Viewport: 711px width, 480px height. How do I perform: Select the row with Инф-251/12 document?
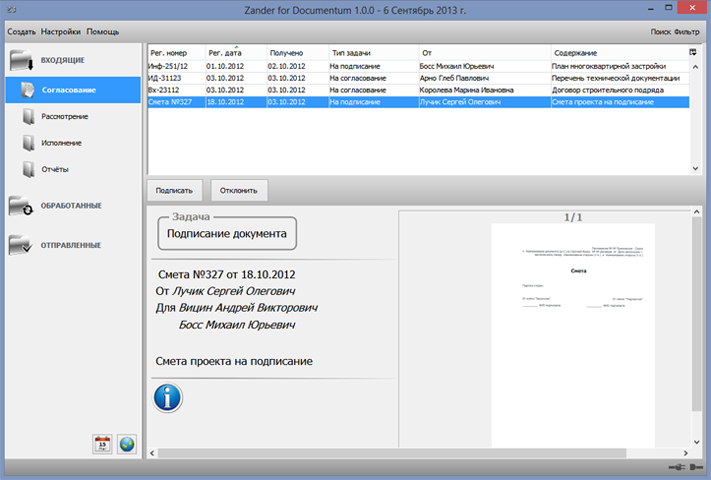pyautogui.click(x=175, y=65)
